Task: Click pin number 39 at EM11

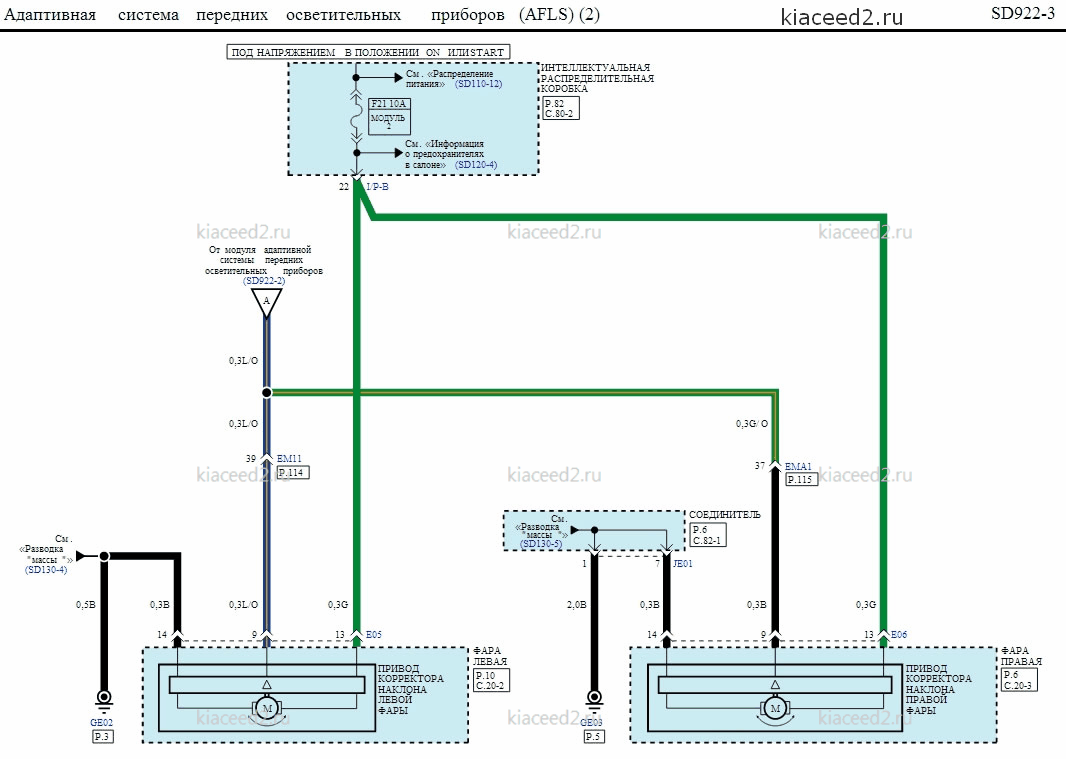Action: tap(251, 458)
